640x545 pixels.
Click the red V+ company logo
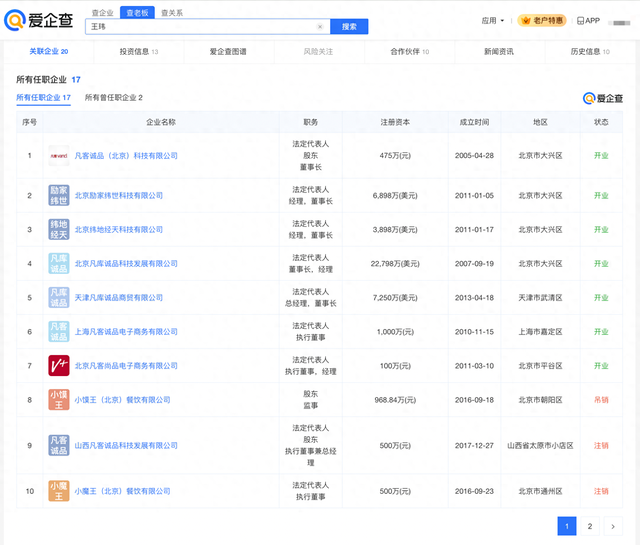tap(59, 365)
